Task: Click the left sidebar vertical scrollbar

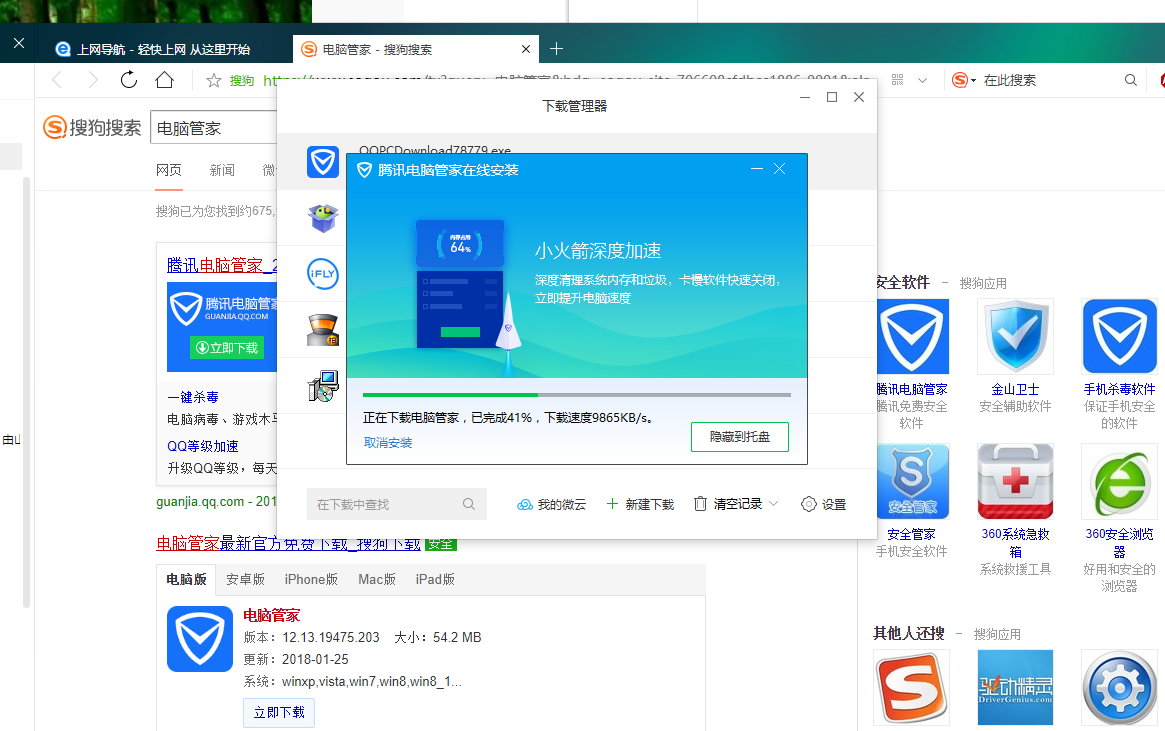Action: pyautogui.click(x=27, y=392)
